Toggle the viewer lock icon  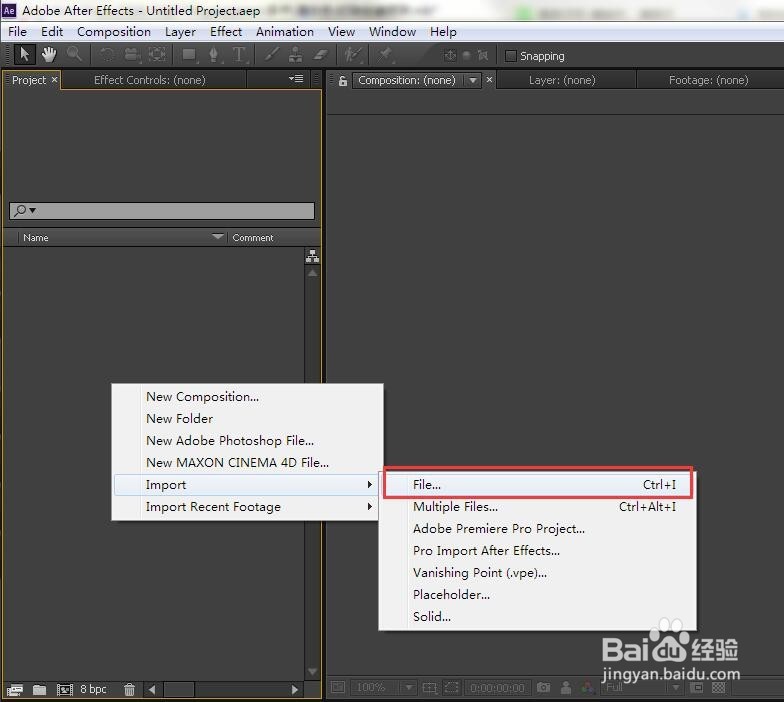tap(342, 80)
